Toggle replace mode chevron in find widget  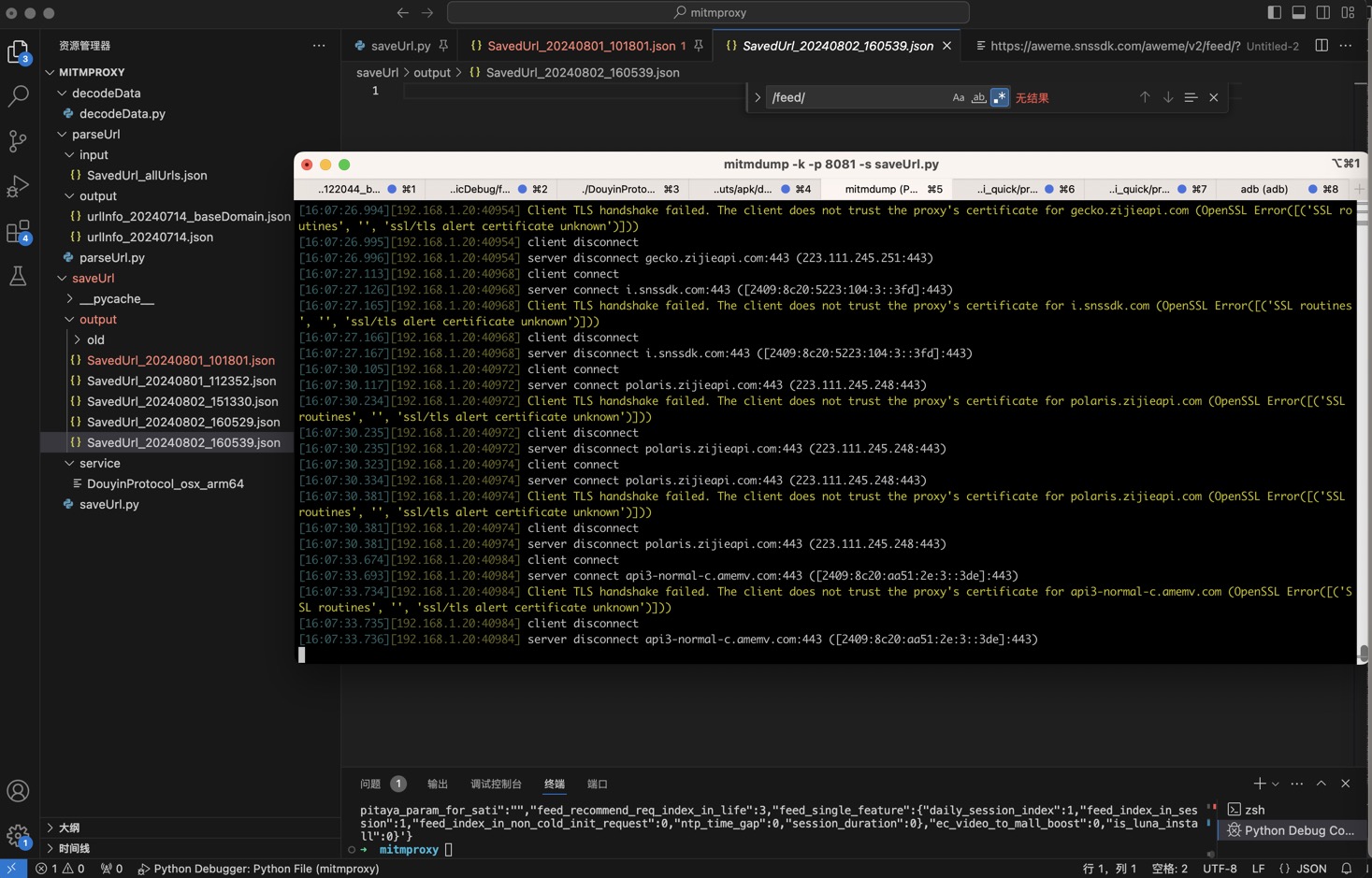(x=758, y=97)
